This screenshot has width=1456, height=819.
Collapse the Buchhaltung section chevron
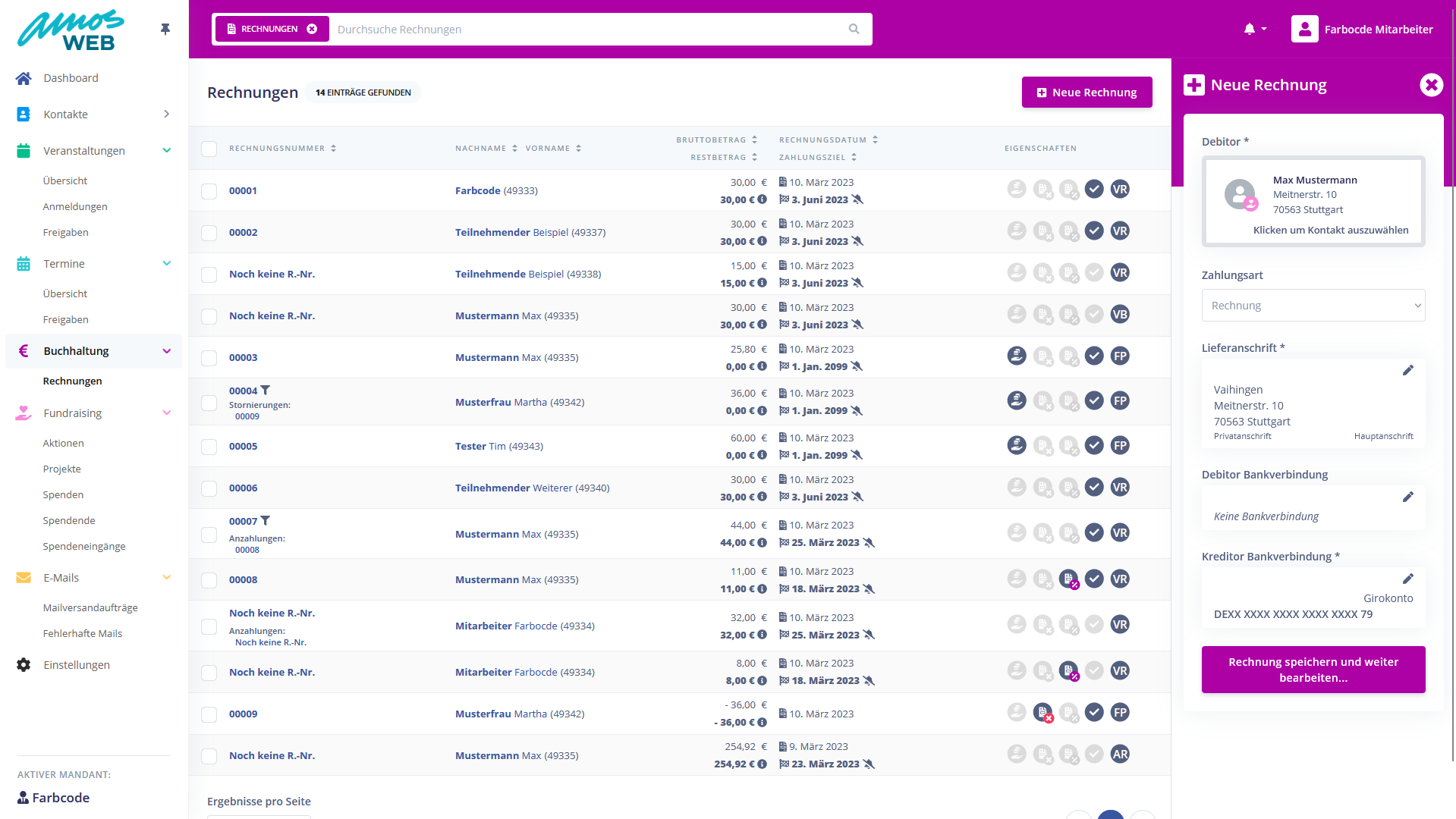pos(167,351)
